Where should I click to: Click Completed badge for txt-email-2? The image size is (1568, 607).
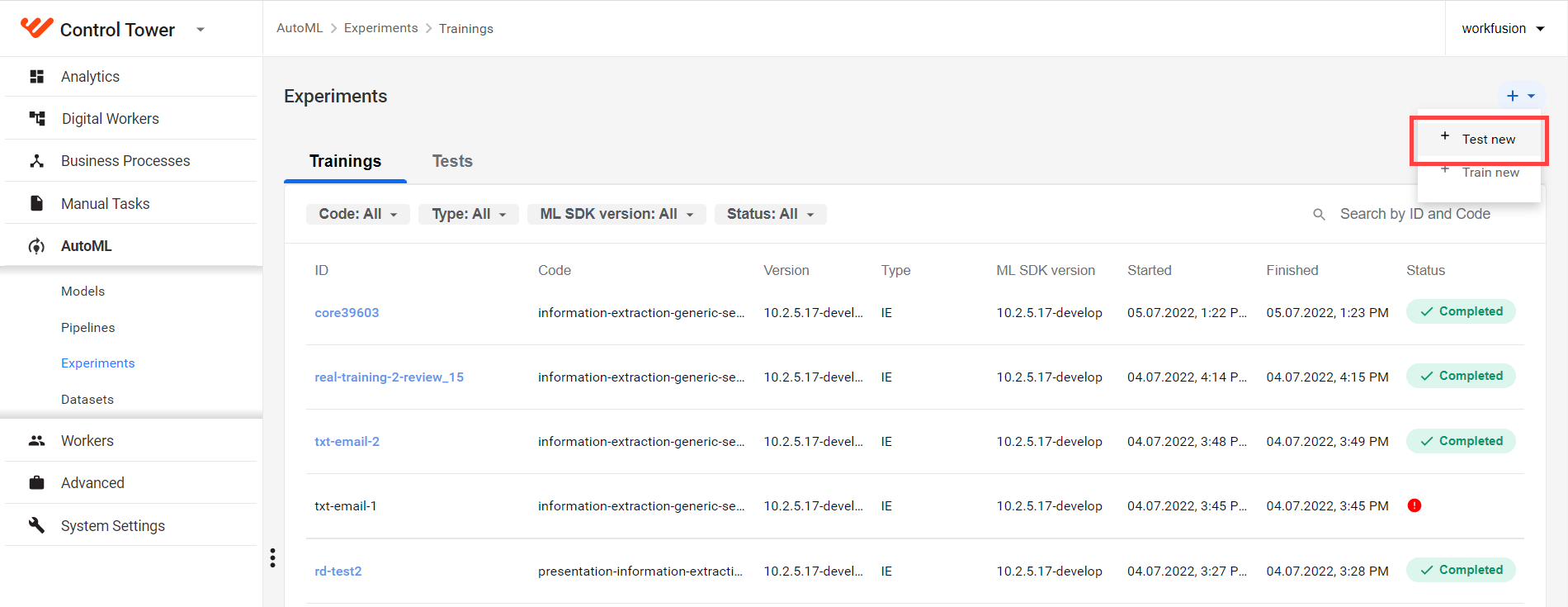[1461, 441]
